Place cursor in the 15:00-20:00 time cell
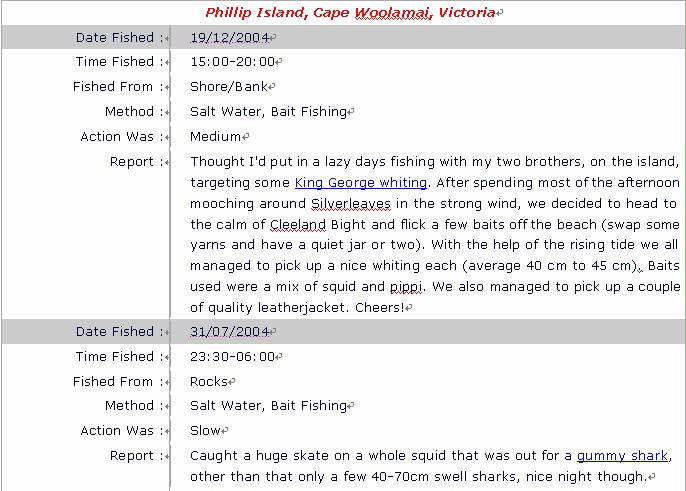Image resolution: width=686 pixels, height=491 pixels. pyautogui.click(x=232, y=62)
